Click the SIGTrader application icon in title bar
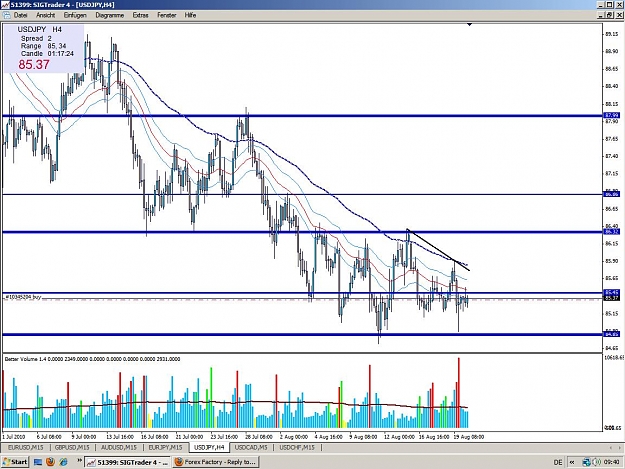The image size is (625, 469). 5,5
